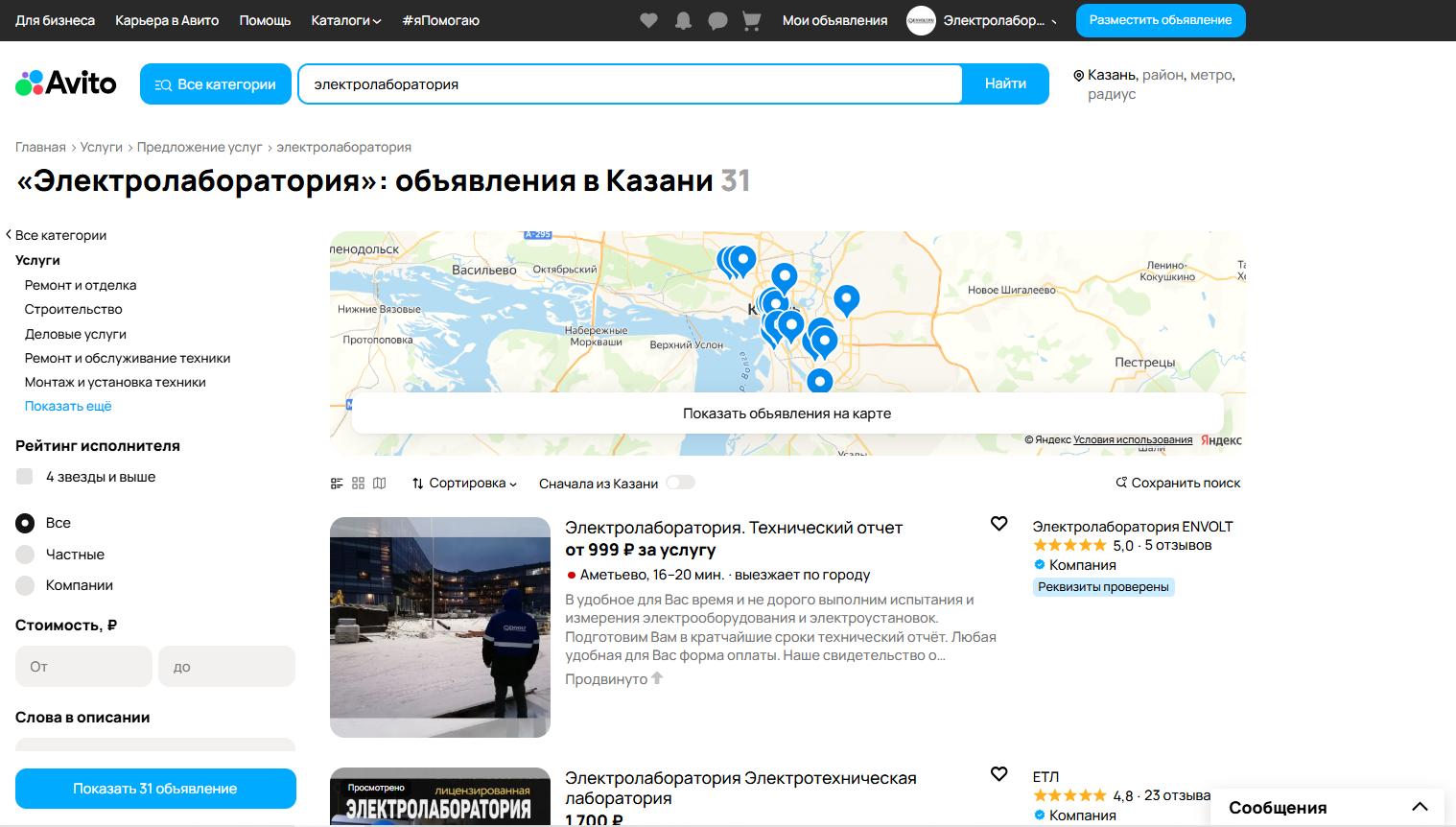The height and width of the screenshot is (827, 1456).
Task: Click the 'Разместить объявление' button
Action: click(1160, 20)
